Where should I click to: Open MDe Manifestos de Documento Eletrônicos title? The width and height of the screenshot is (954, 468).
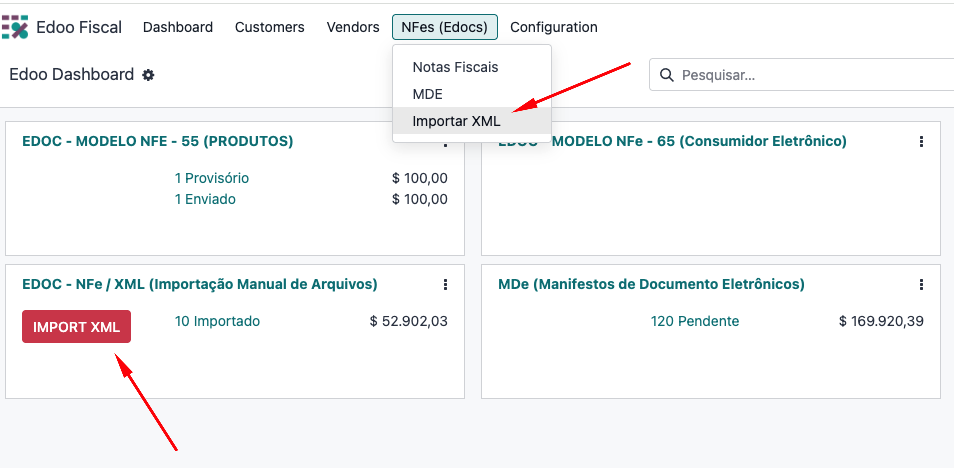point(652,284)
